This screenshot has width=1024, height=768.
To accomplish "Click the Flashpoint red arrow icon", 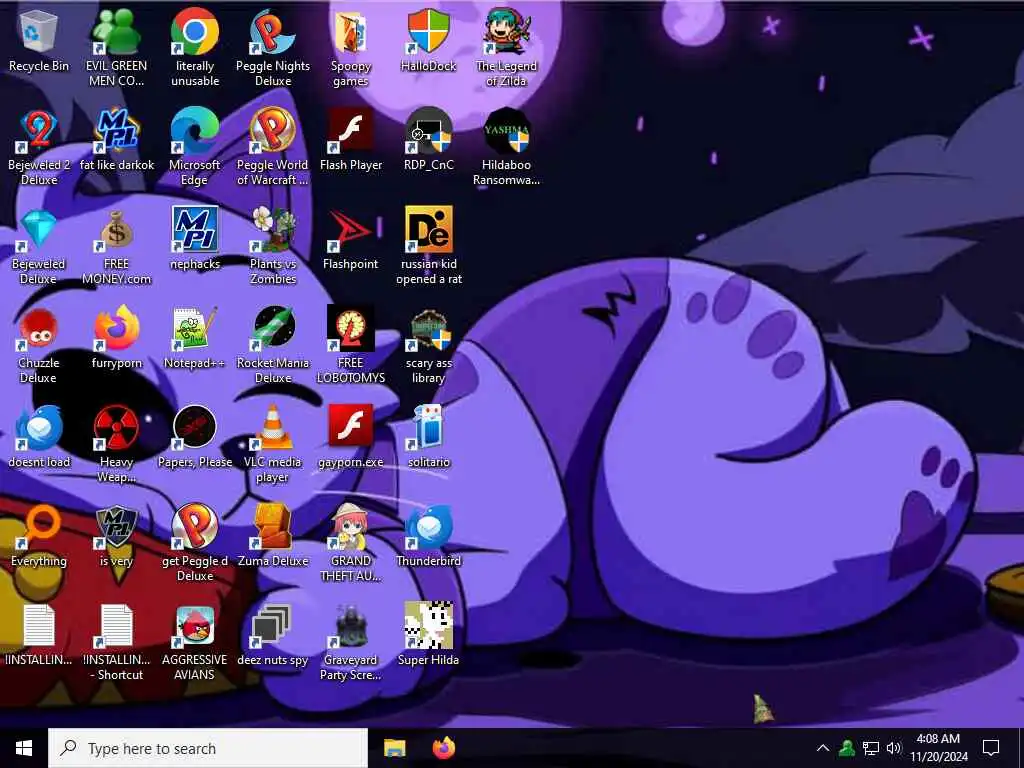I will pos(351,230).
